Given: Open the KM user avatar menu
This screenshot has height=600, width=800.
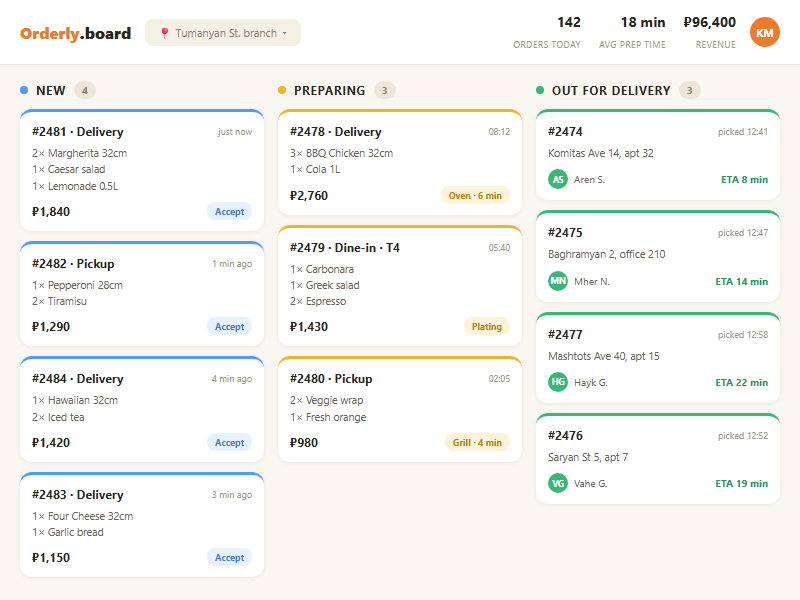Looking at the screenshot, I should click(764, 32).
